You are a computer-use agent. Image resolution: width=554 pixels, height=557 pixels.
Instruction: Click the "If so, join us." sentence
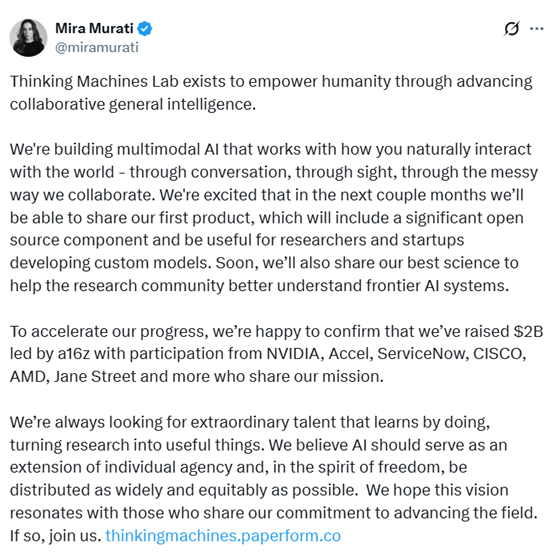55,536
